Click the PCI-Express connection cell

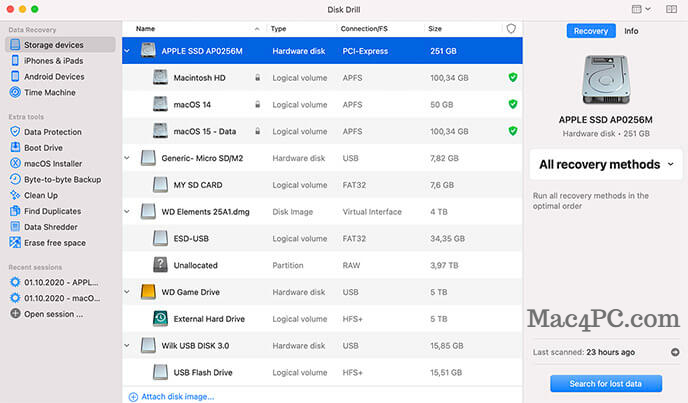[365, 51]
